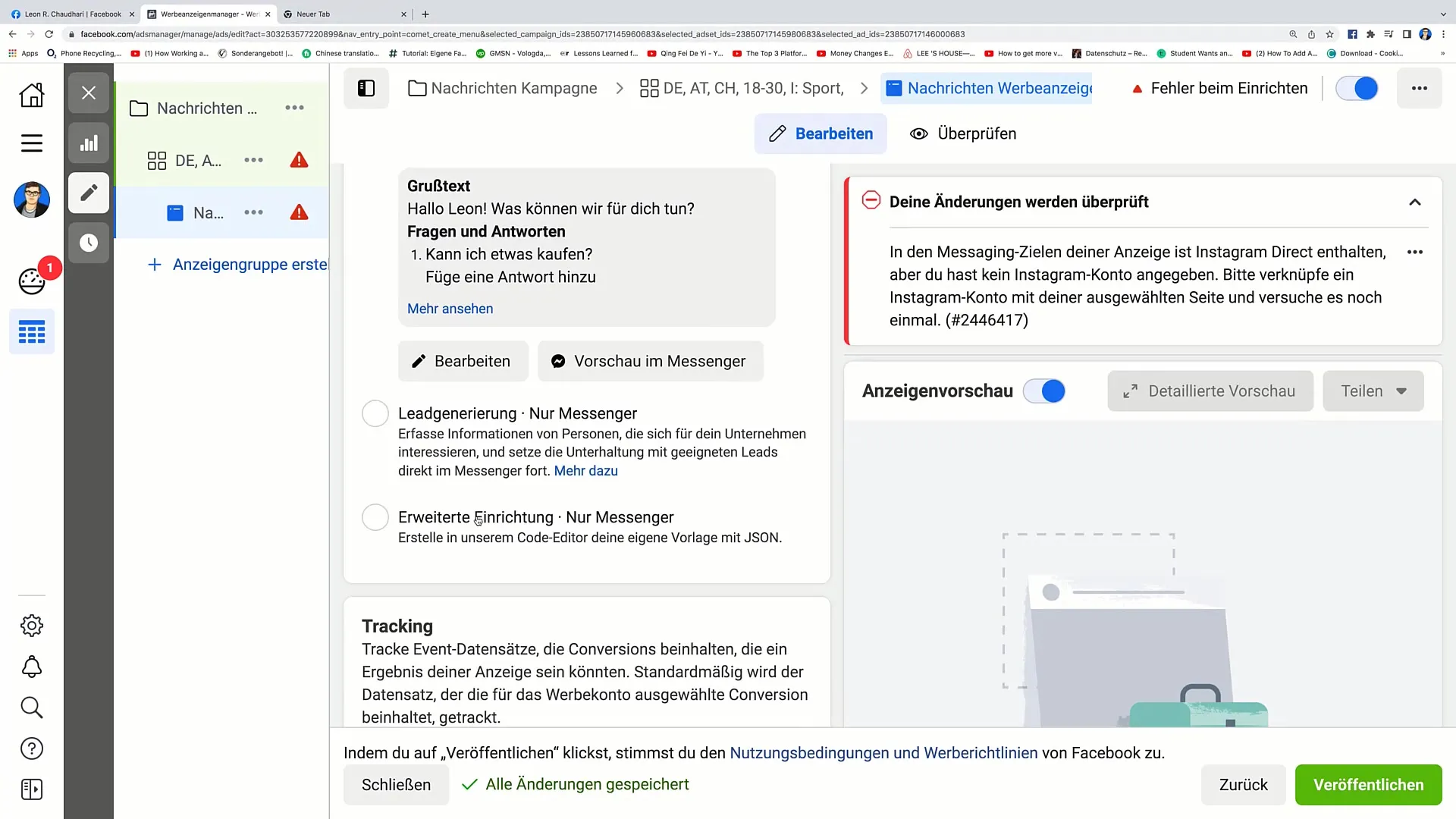Viewport: 1456px width, 819px height.
Task: Switch to the Bearbeiten tab
Action: [x=821, y=133]
